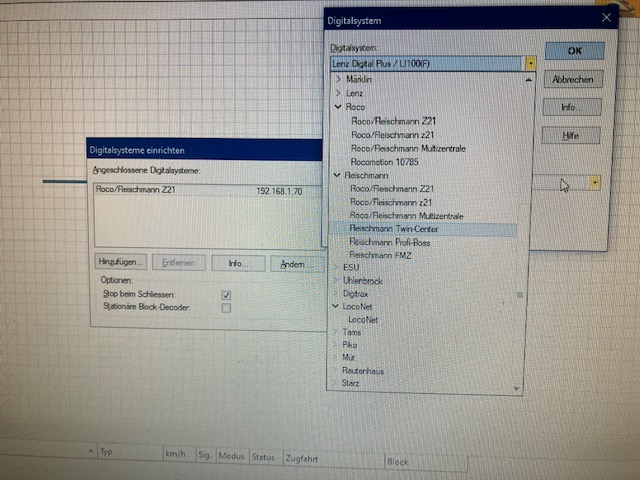Click Abbrechen to cancel
Image resolution: width=640 pixels, height=480 pixels.
pos(573,79)
